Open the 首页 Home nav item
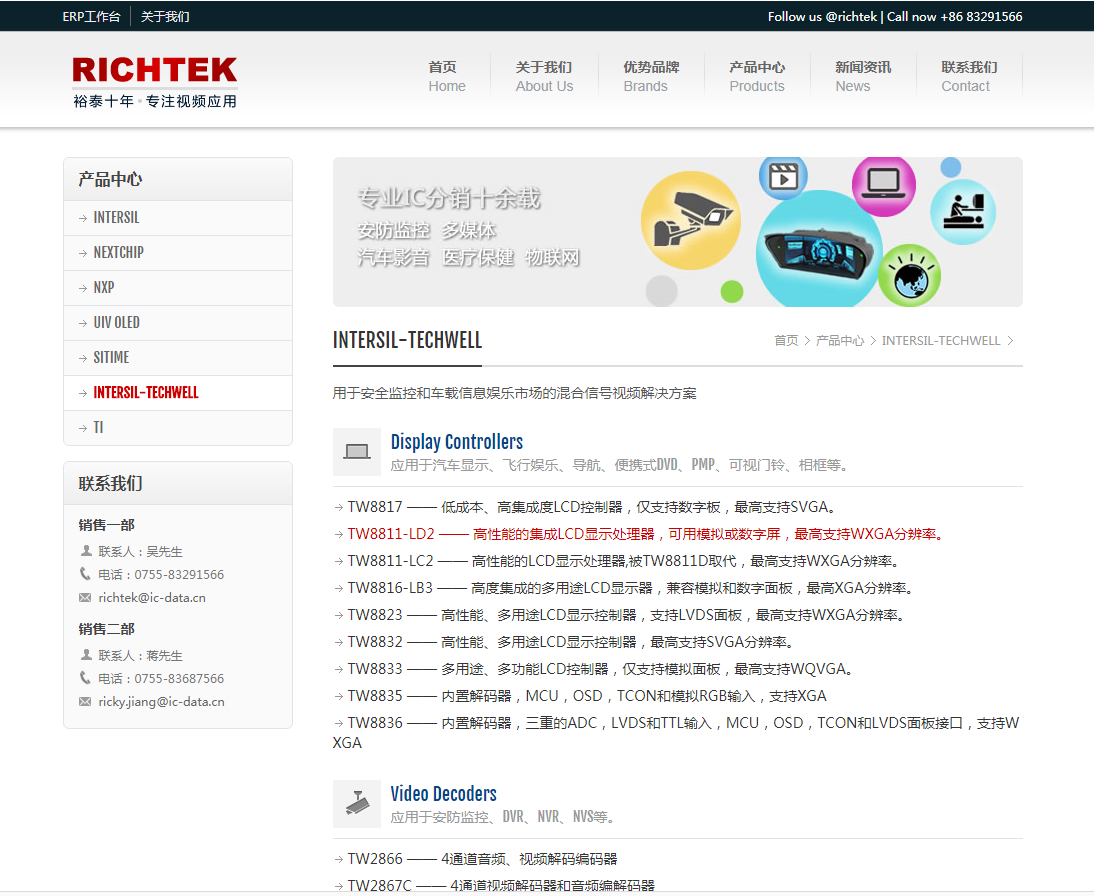 coord(447,76)
